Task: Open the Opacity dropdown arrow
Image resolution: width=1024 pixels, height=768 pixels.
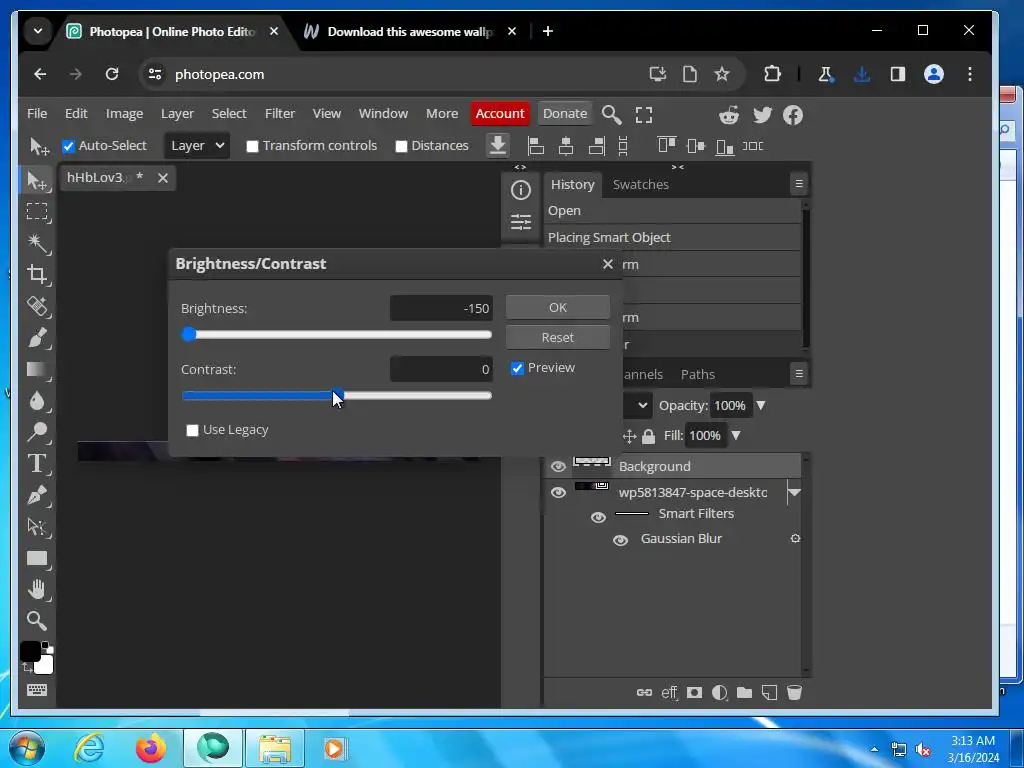Action: click(761, 406)
